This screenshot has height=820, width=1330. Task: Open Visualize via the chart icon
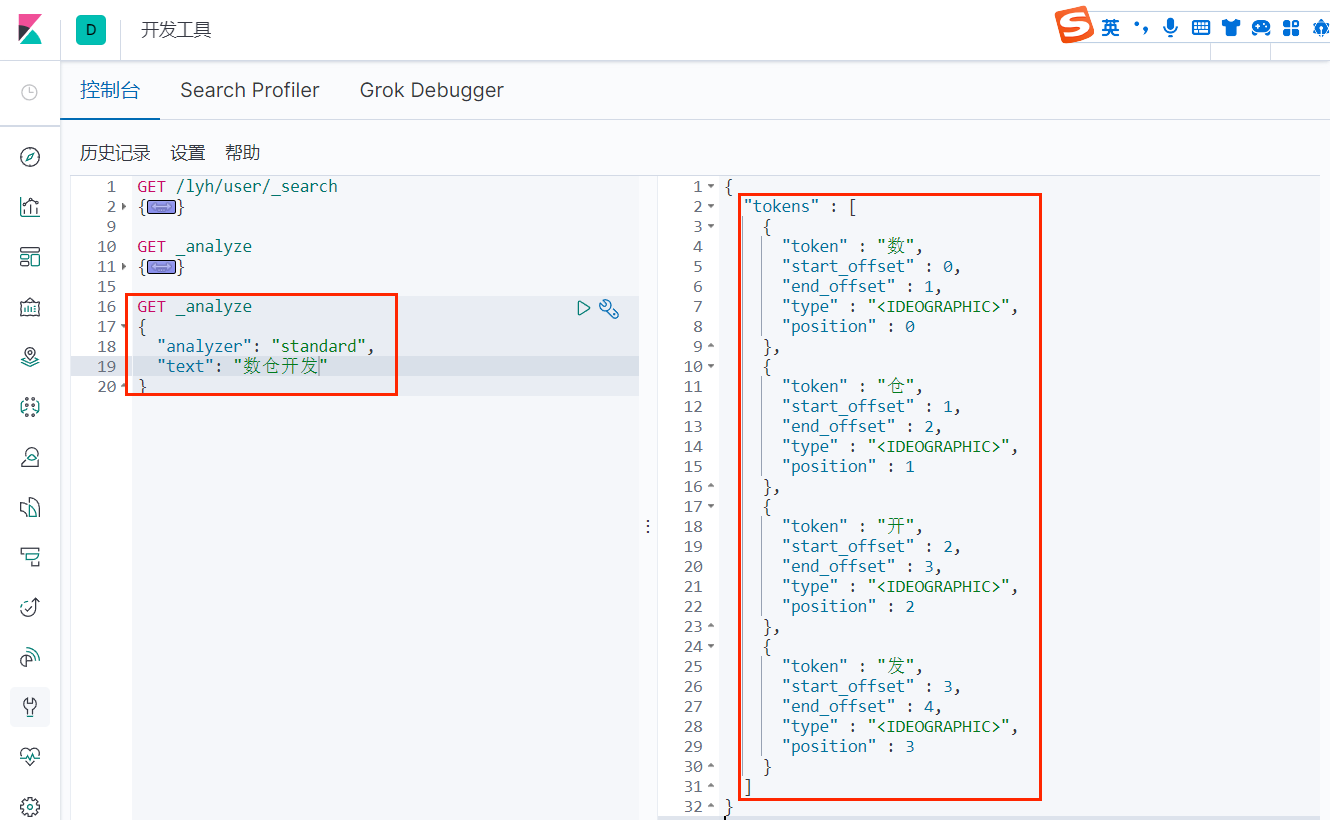tap(30, 207)
